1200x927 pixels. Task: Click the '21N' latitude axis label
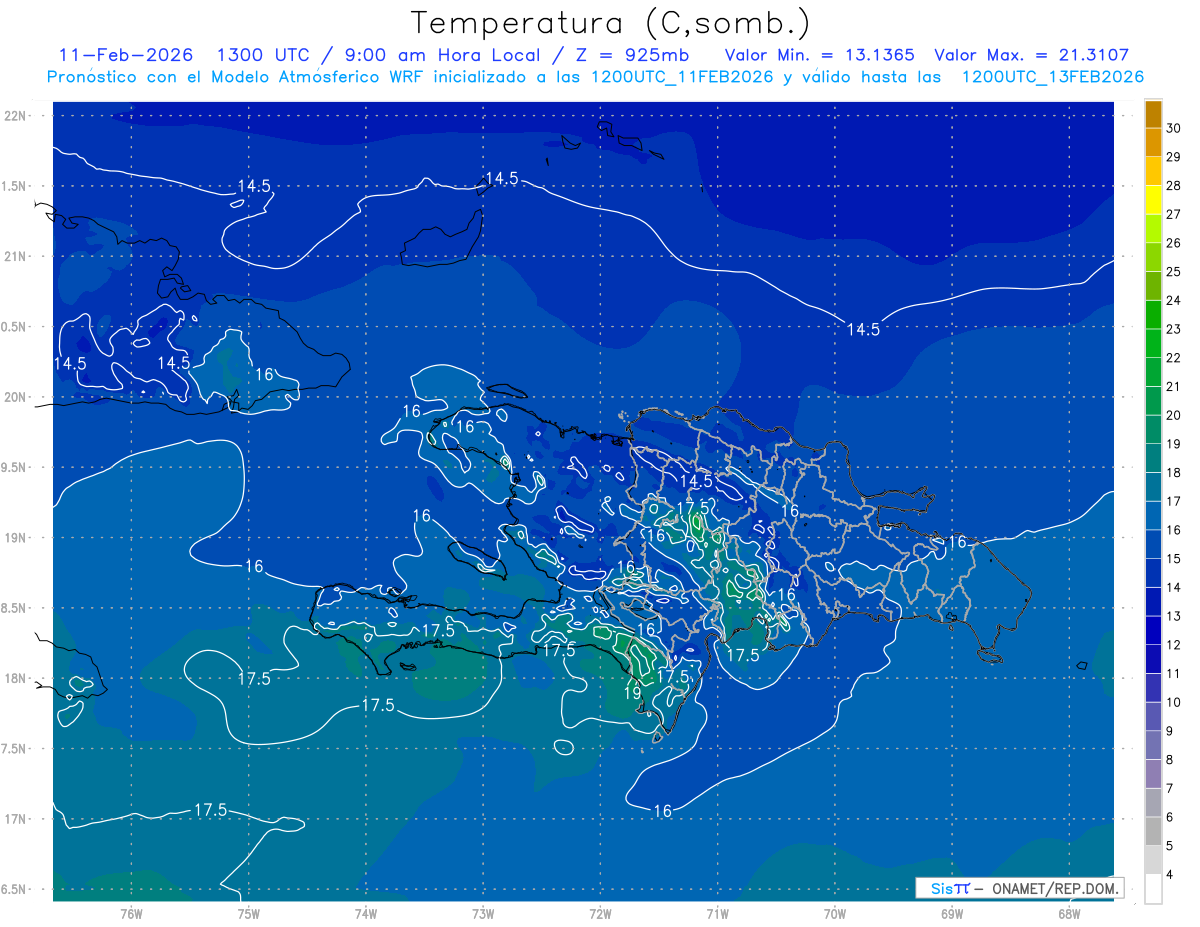click(17, 256)
